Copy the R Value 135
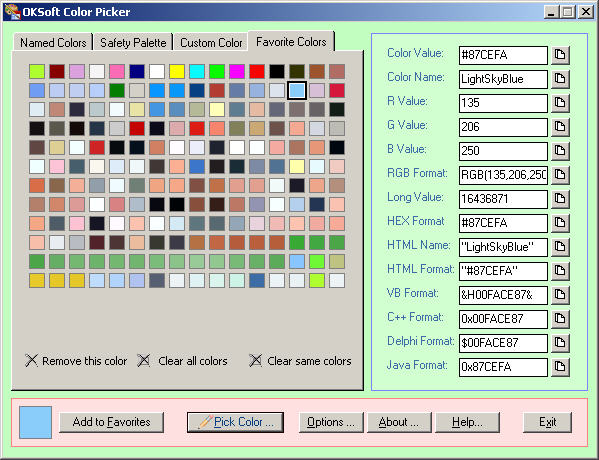 pos(560,103)
